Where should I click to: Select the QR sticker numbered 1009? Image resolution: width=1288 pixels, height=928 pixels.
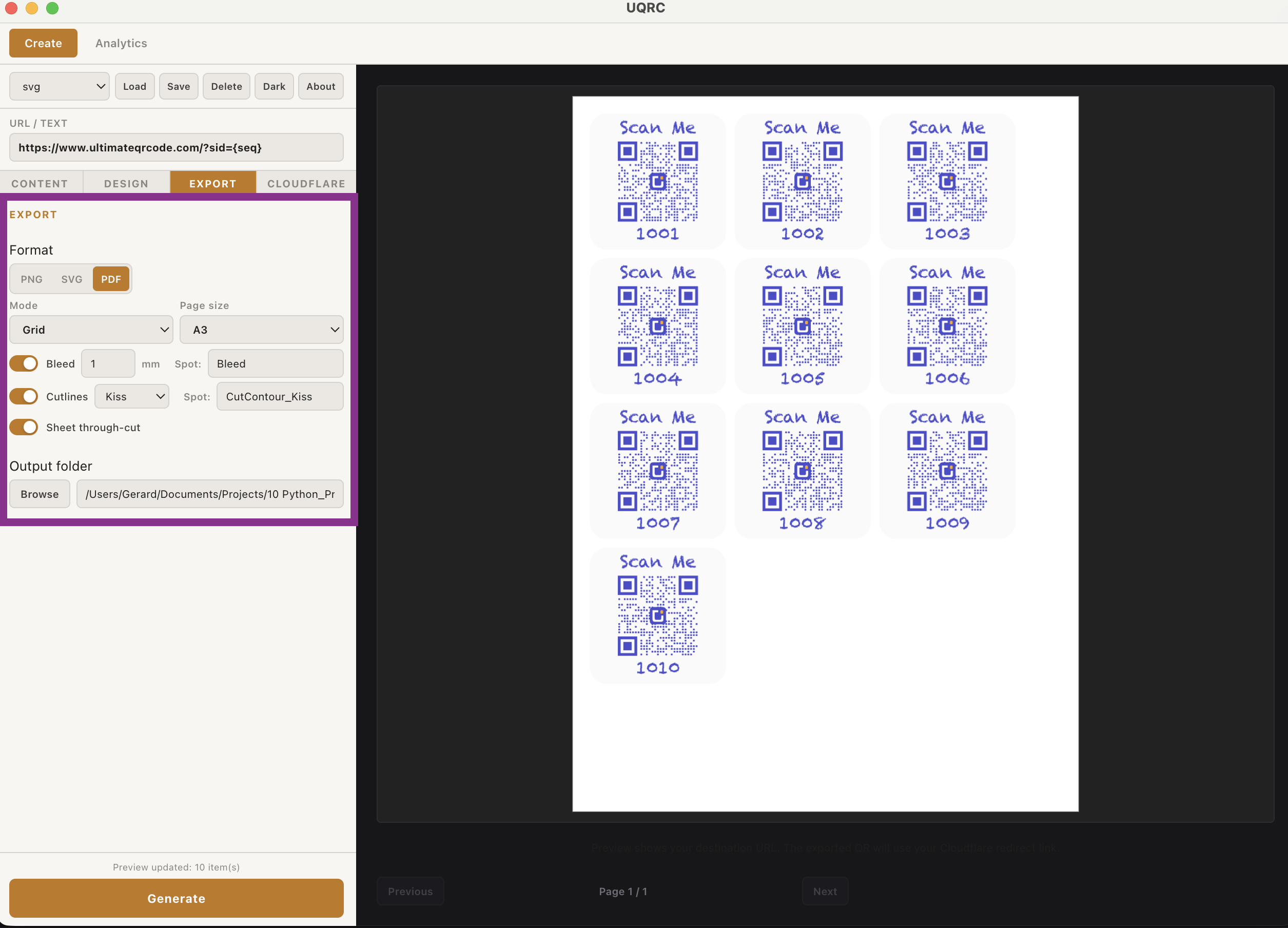click(947, 471)
